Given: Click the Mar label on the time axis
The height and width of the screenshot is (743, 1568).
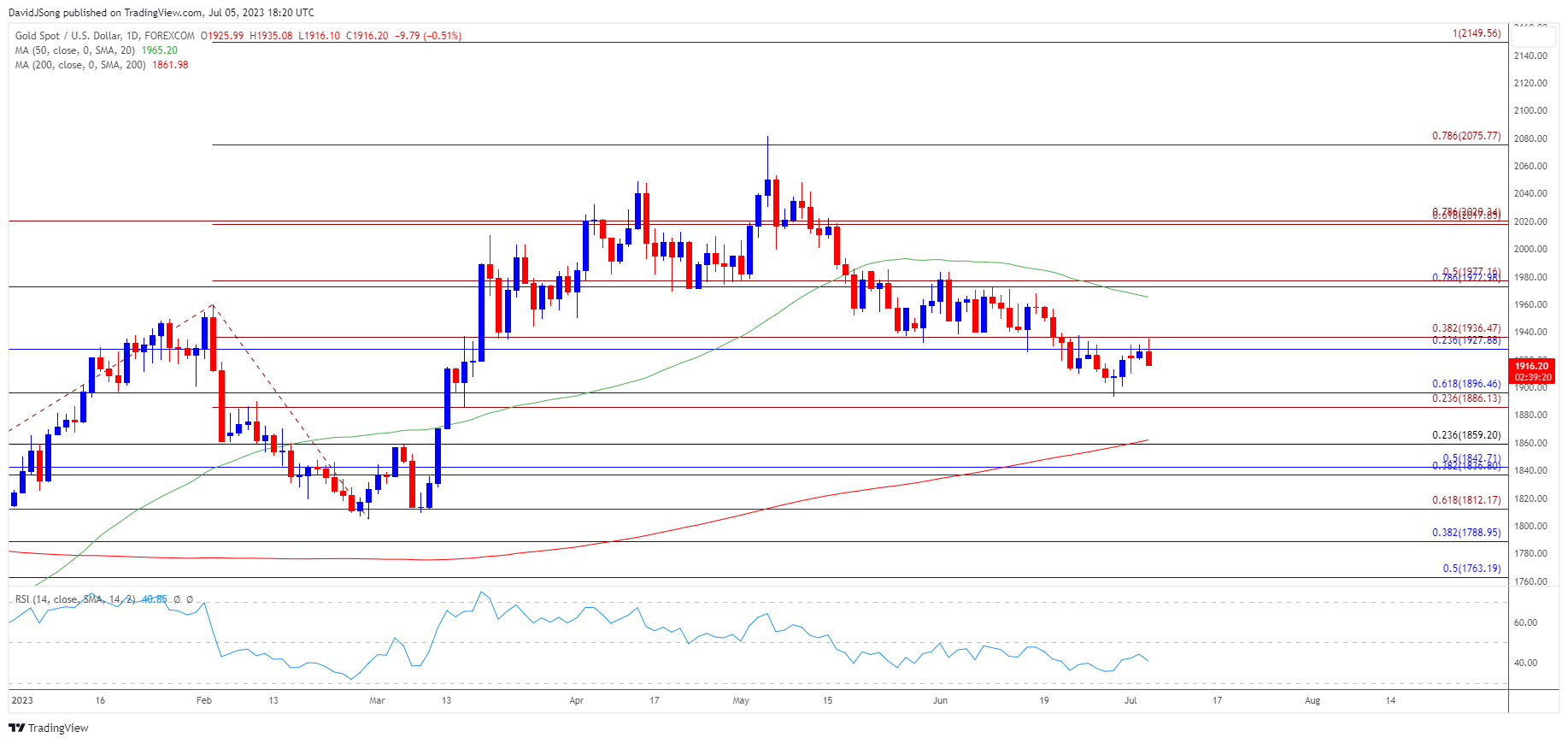Looking at the screenshot, I should click(377, 700).
